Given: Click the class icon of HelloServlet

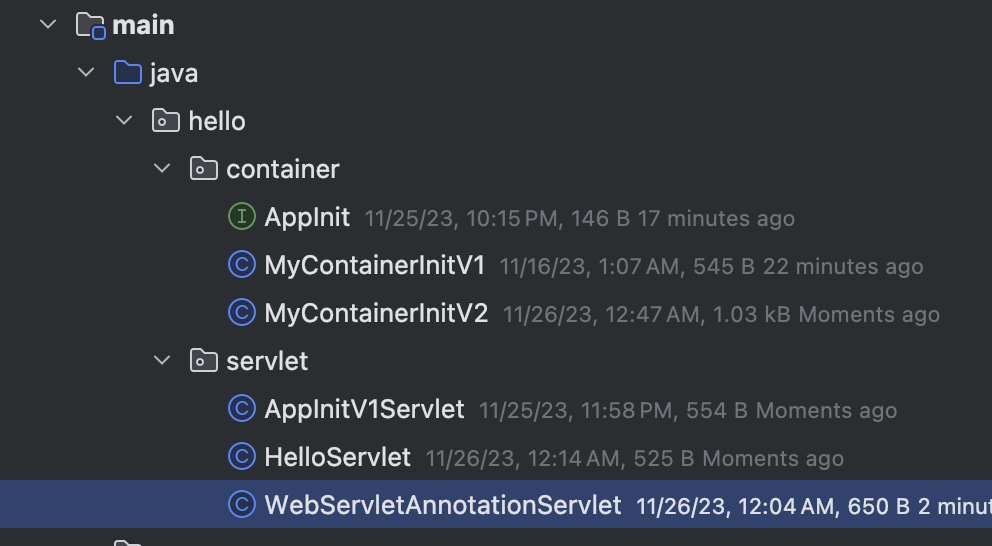Looking at the screenshot, I should point(242,457).
